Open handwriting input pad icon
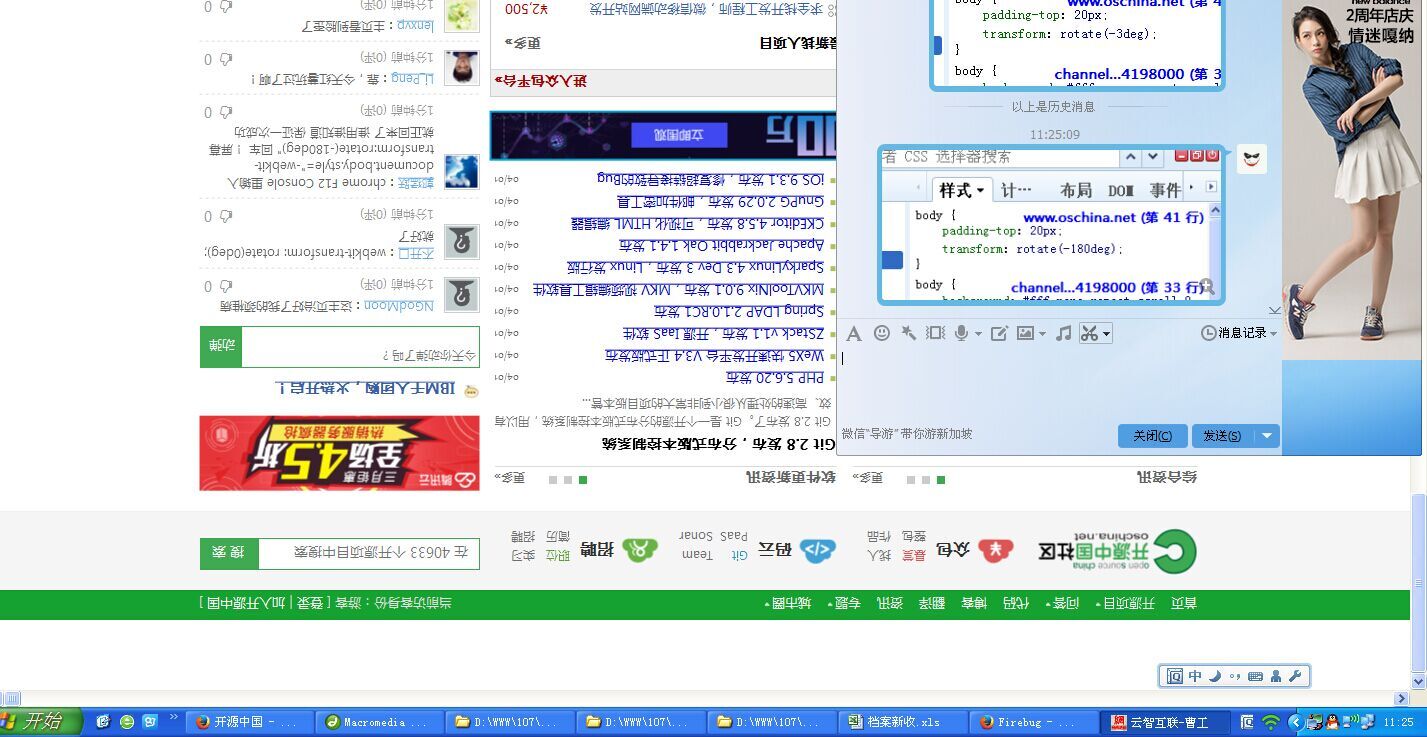The height and width of the screenshot is (737, 1427). [998, 333]
